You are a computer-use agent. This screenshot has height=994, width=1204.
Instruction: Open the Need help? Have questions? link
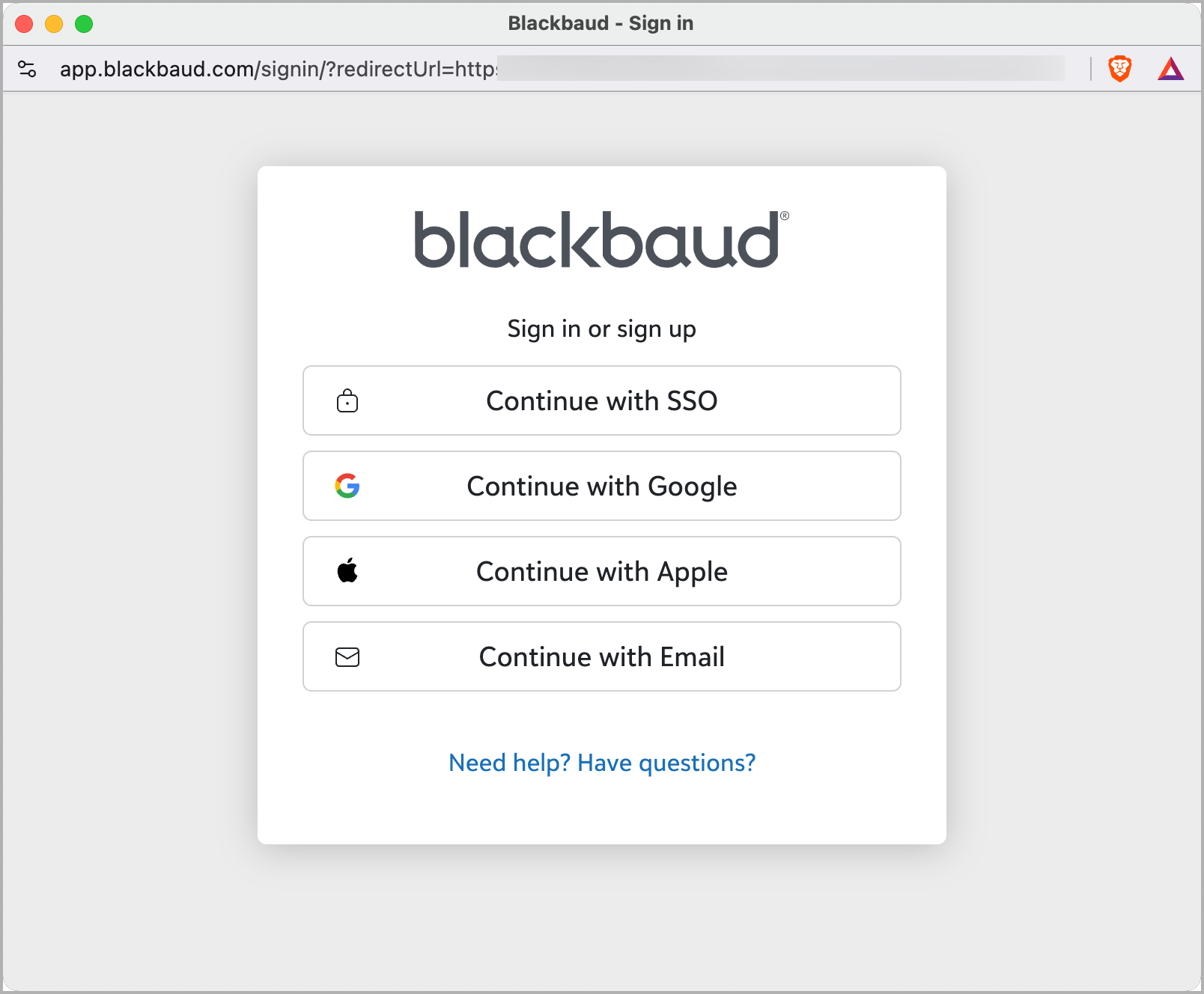click(601, 763)
